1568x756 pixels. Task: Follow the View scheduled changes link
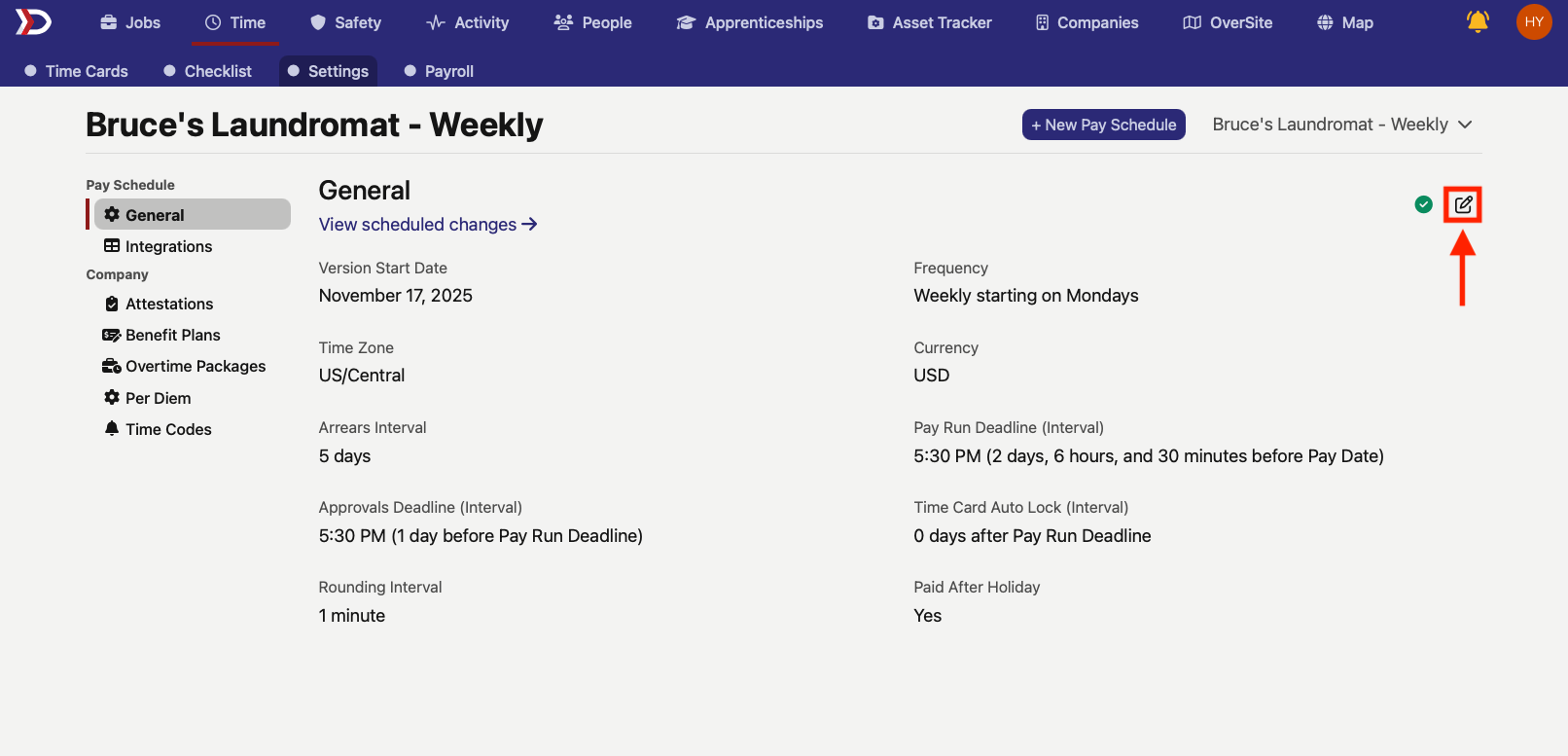[428, 225]
